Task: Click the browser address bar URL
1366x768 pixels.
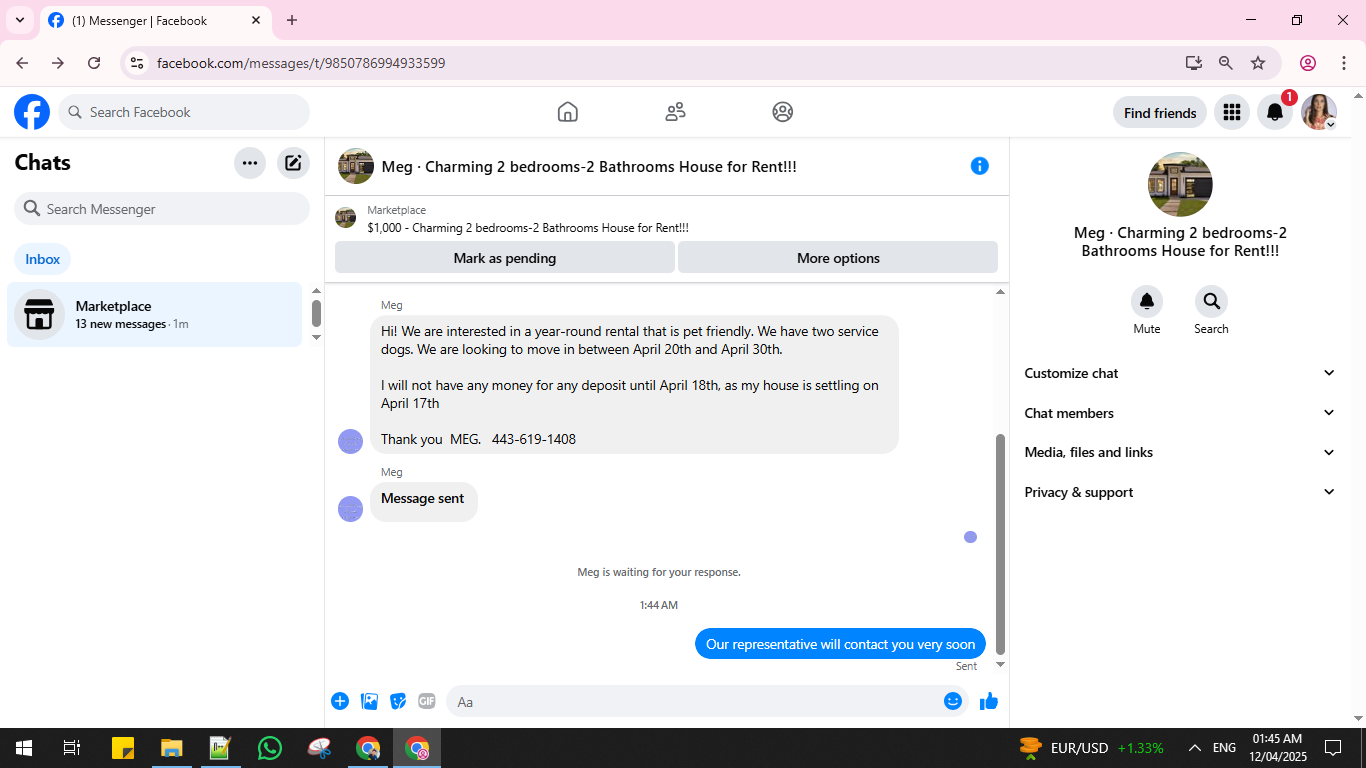Action: (x=301, y=63)
